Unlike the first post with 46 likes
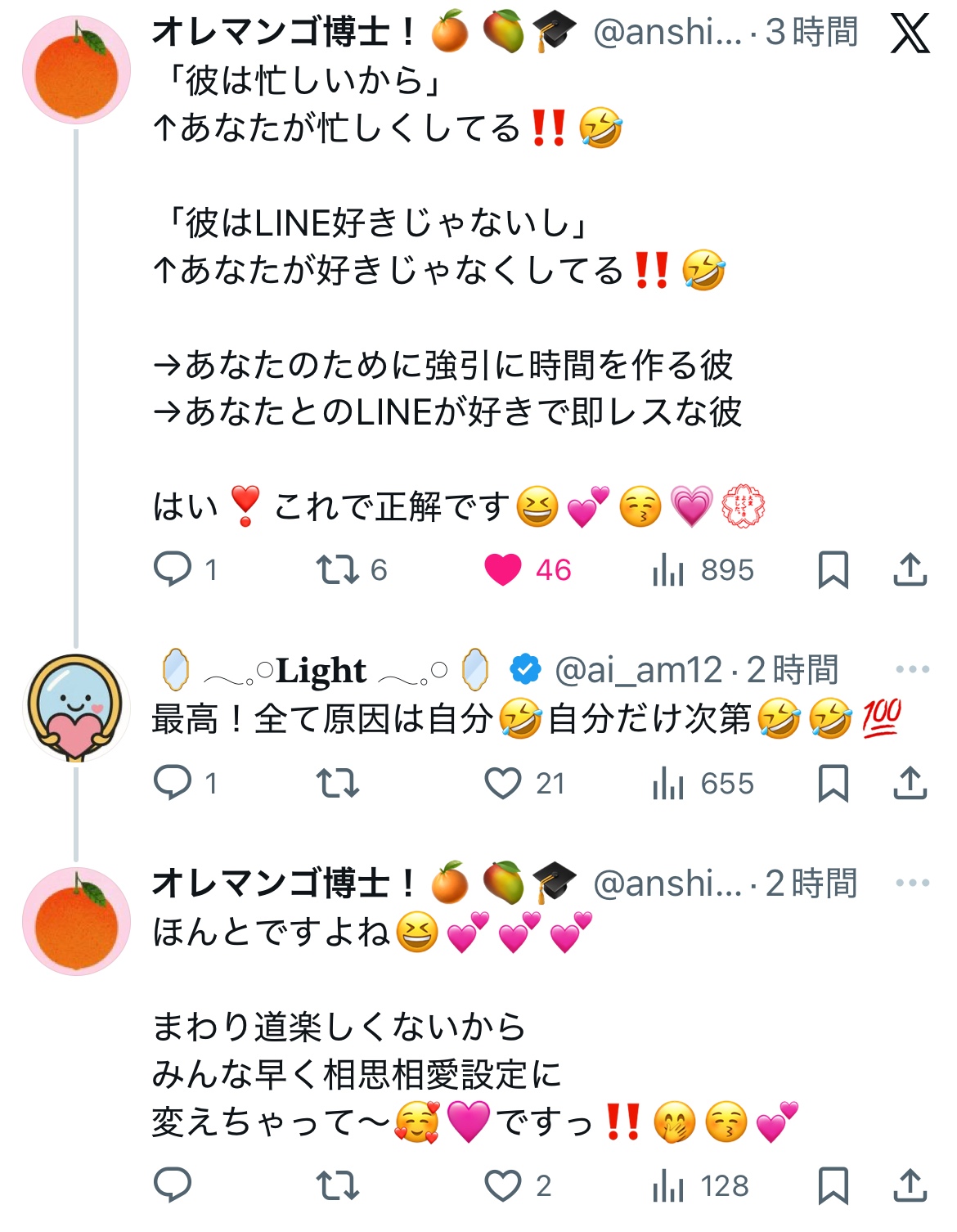The height and width of the screenshot is (1232, 957). [x=503, y=569]
